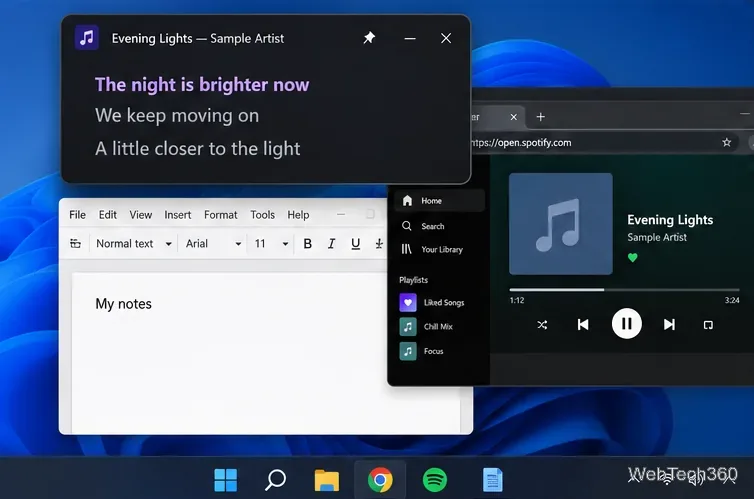Screen dimensions: 754x499
Task: Open the File menu in the document editor
Action: click(x=77, y=215)
